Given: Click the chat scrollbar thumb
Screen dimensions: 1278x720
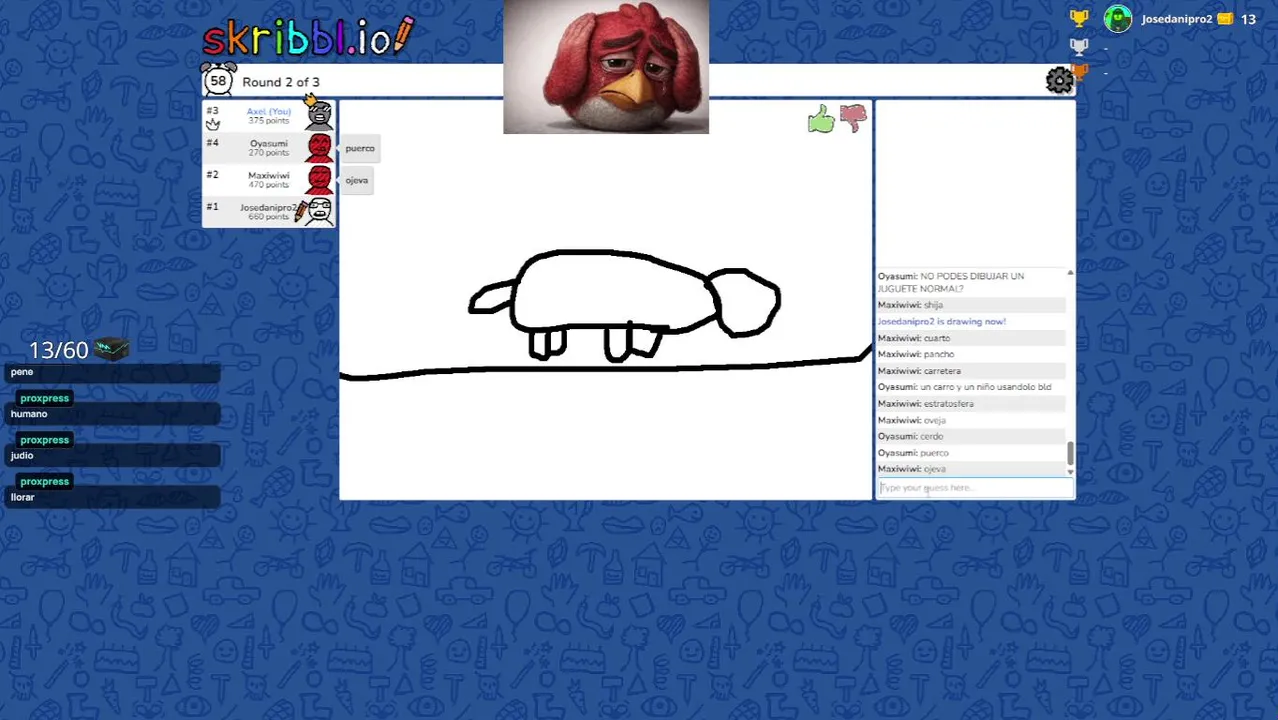Looking at the screenshot, I should tap(1070, 453).
